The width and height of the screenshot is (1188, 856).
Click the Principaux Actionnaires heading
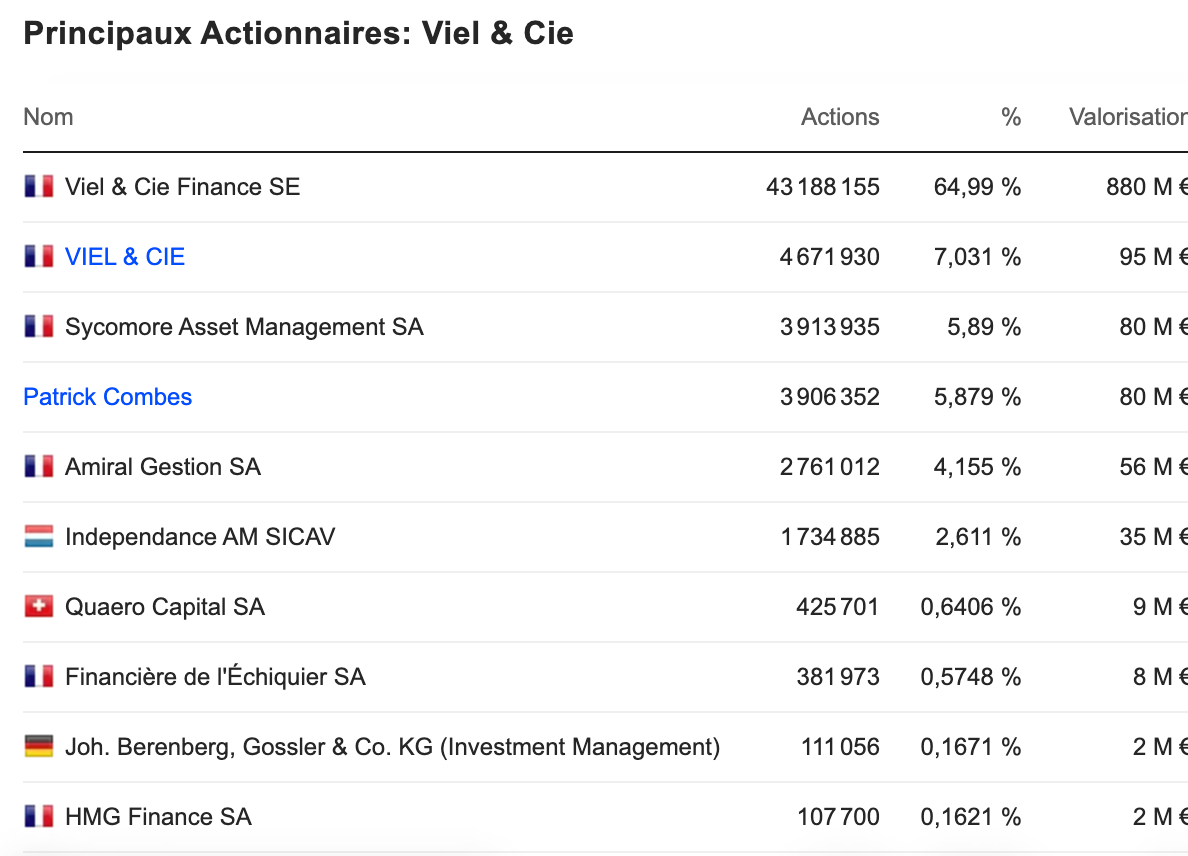click(298, 33)
